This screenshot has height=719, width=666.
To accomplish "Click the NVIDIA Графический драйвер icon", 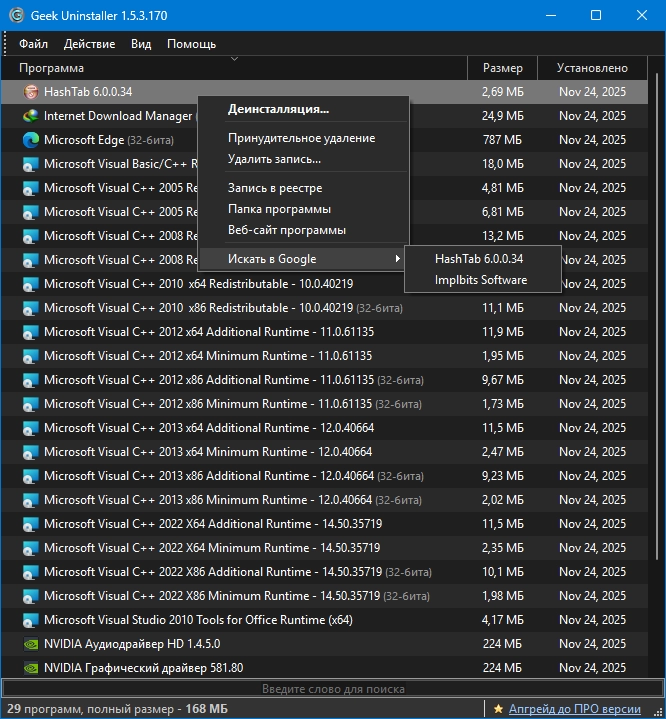I will pyautogui.click(x=30, y=668).
